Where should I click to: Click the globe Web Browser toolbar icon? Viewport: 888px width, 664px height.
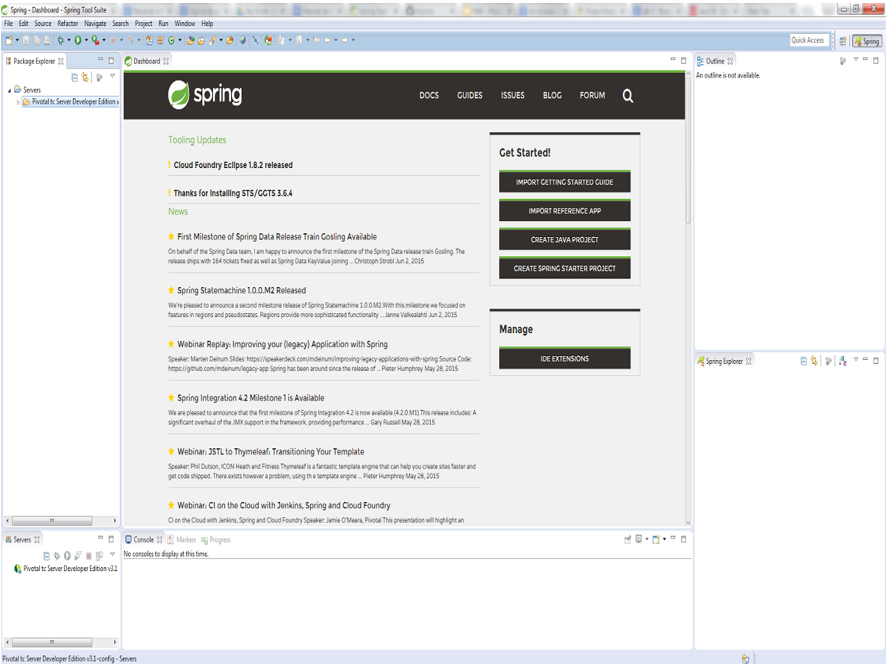(243, 40)
